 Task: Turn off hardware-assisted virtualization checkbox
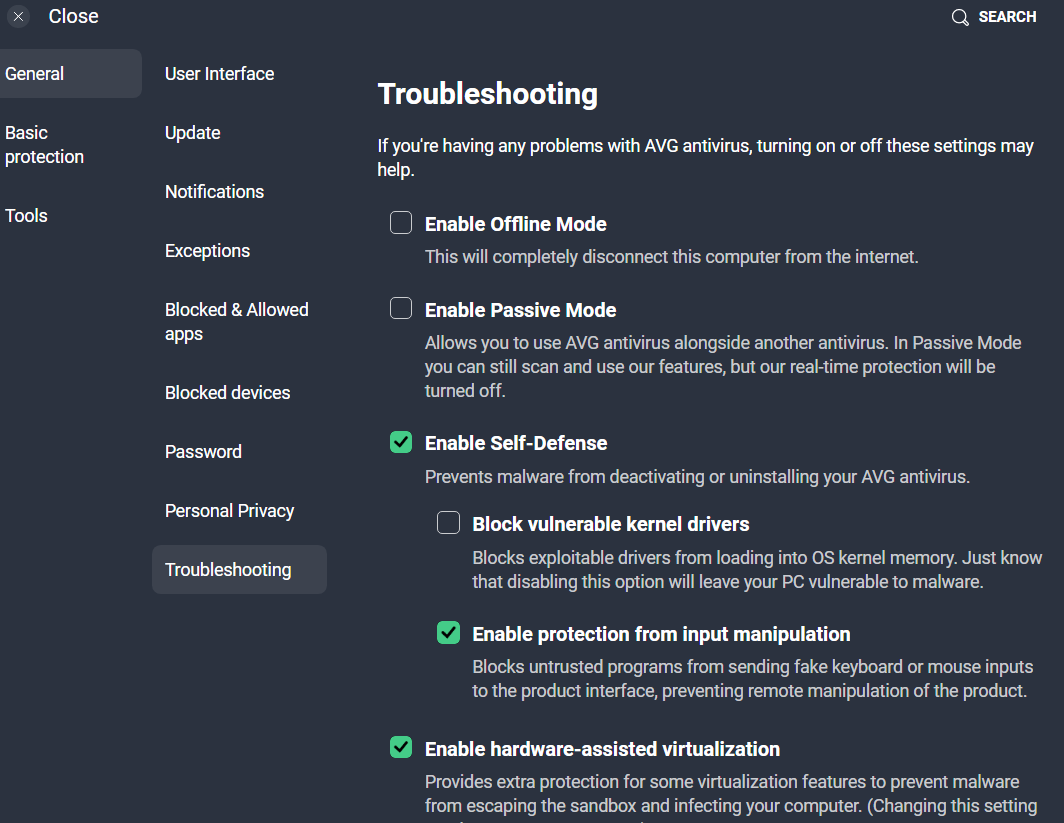tap(401, 748)
